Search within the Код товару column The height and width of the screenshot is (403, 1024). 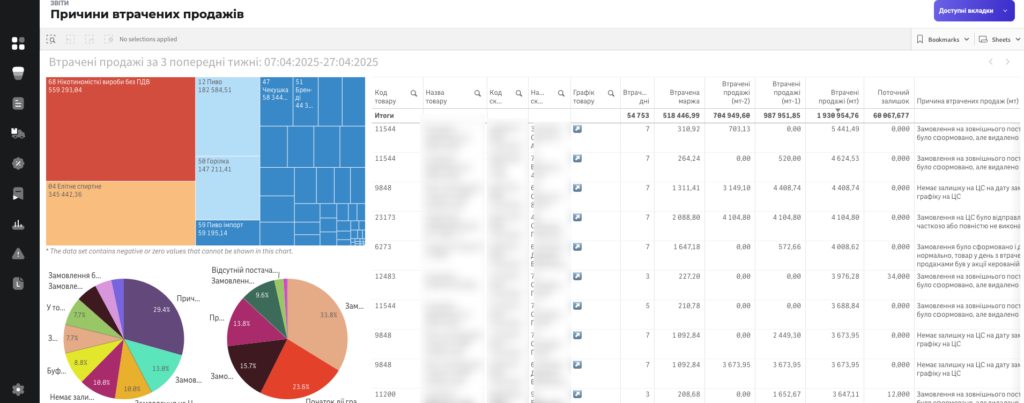[x=414, y=92]
